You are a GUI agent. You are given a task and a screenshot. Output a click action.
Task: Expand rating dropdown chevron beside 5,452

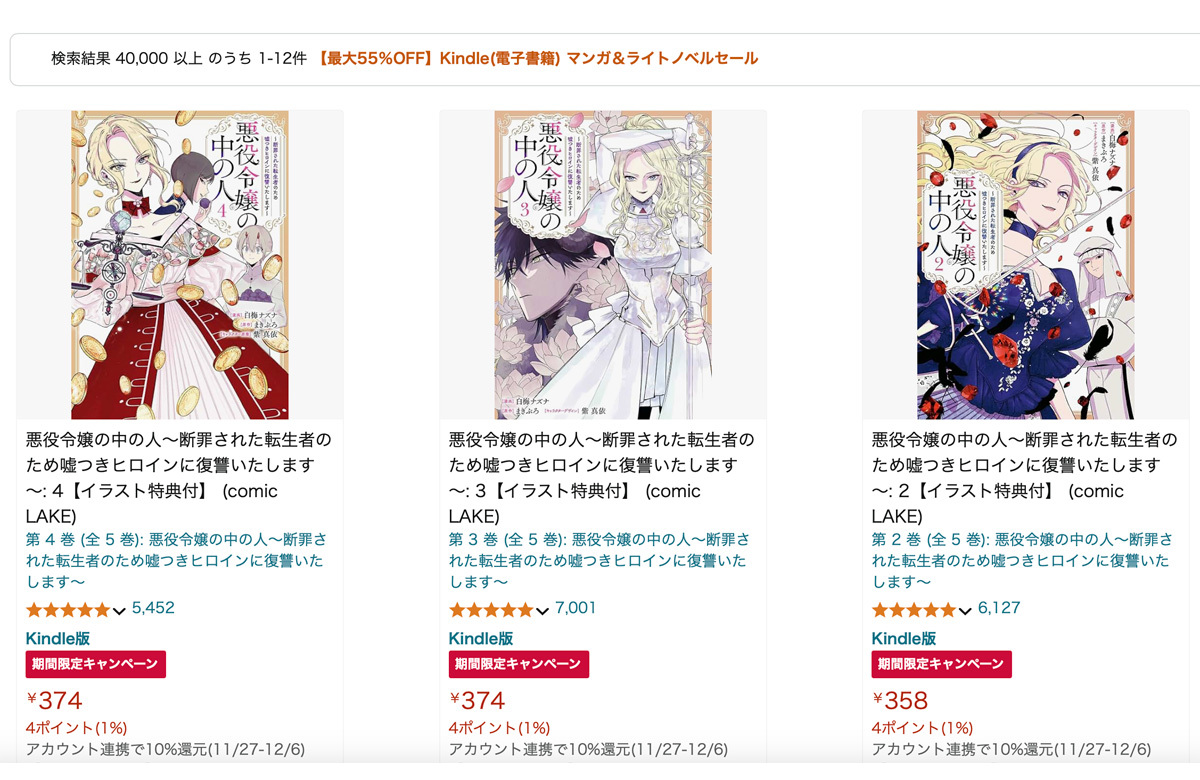tap(119, 611)
